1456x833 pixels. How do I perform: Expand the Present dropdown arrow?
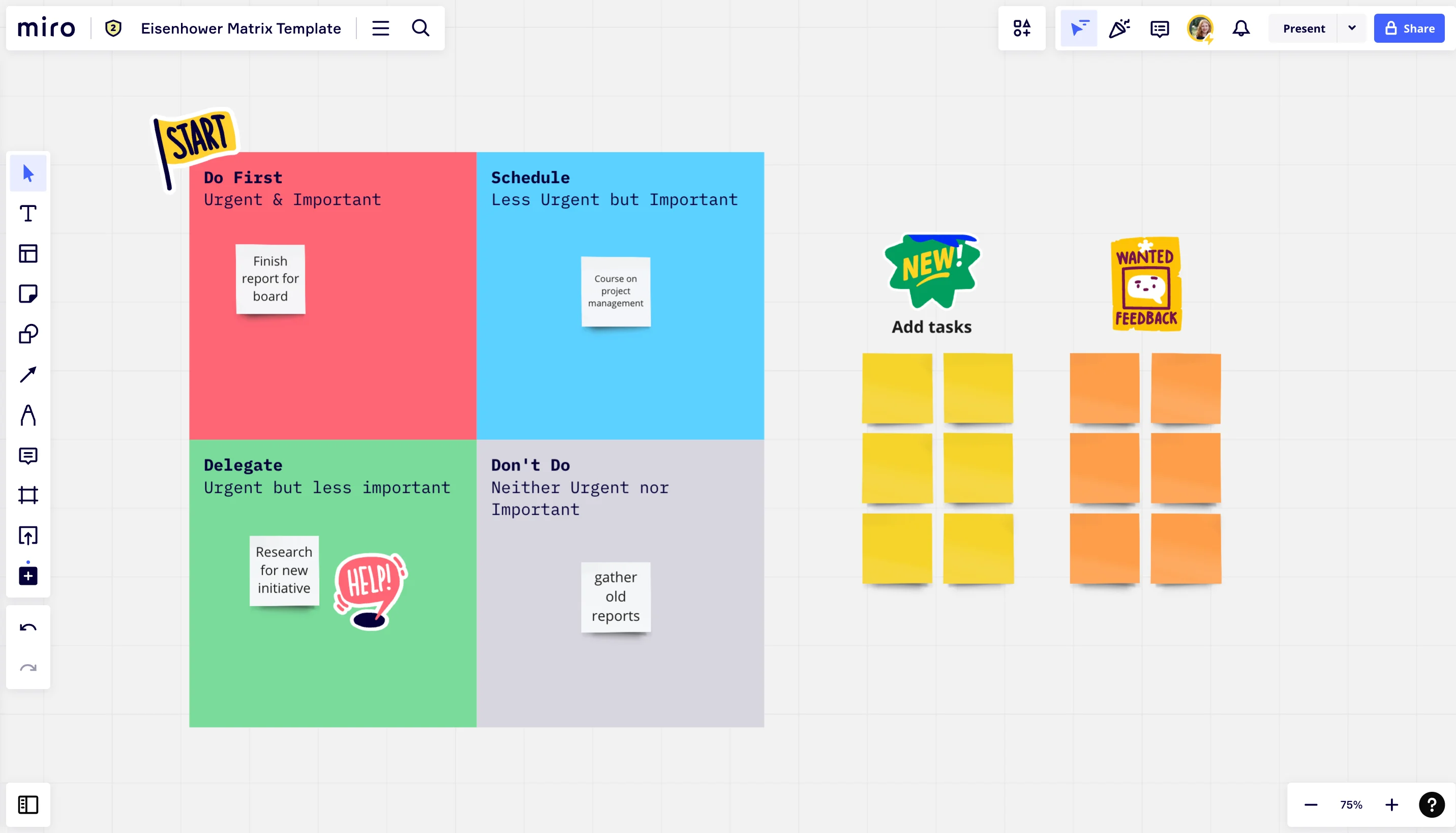click(1352, 28)
